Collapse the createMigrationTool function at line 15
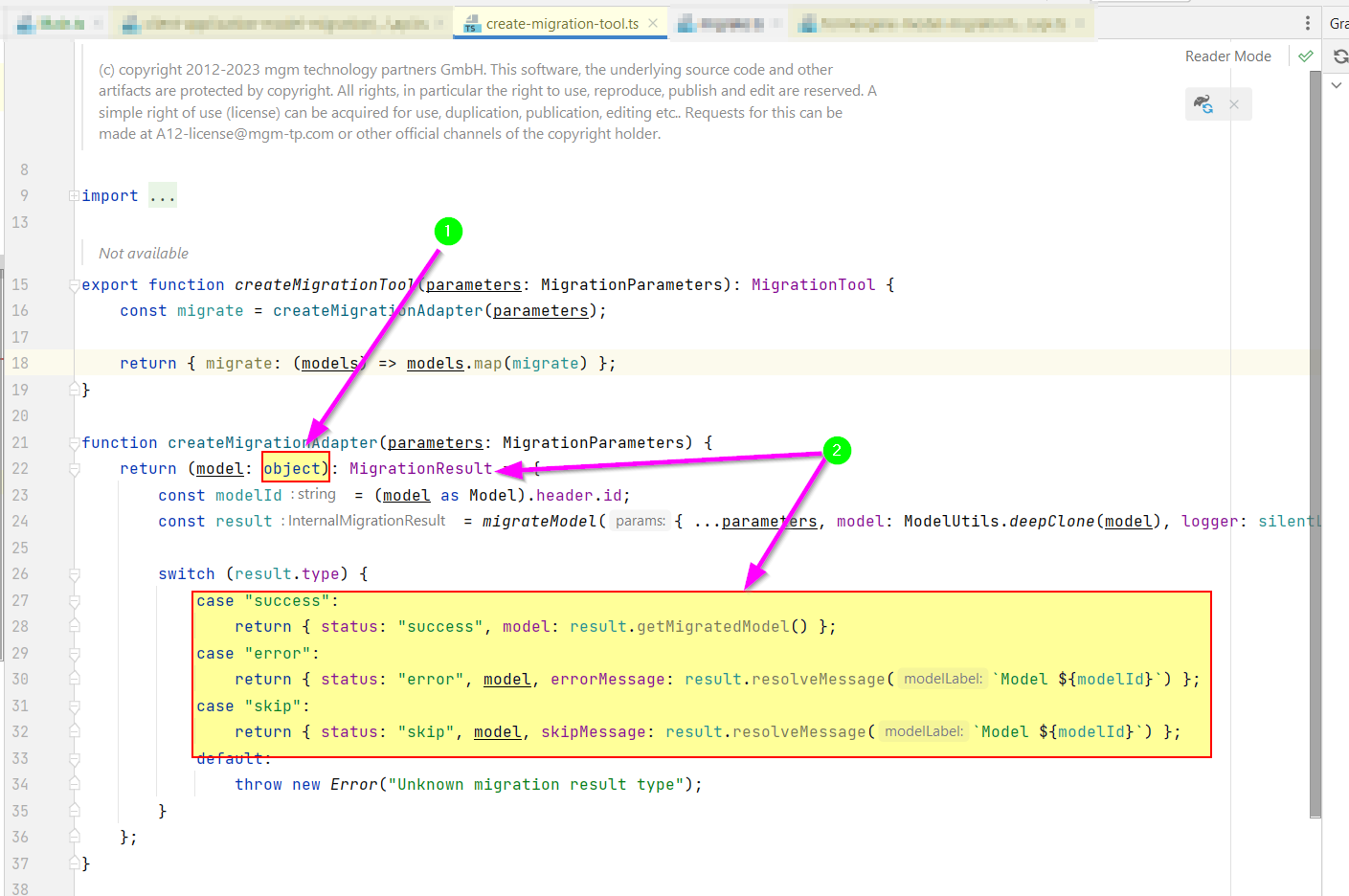Screen dimensions: 1349x896 pos(74,285)
